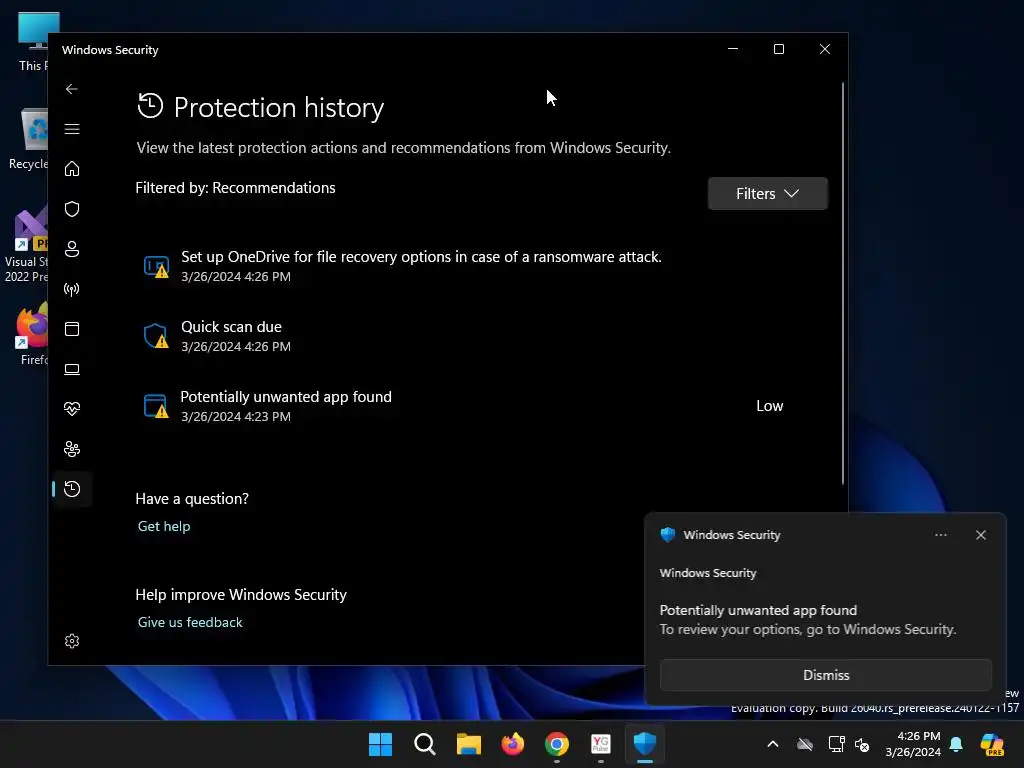
Task: Expand the Filters dropdown
Action: point(767,194)
